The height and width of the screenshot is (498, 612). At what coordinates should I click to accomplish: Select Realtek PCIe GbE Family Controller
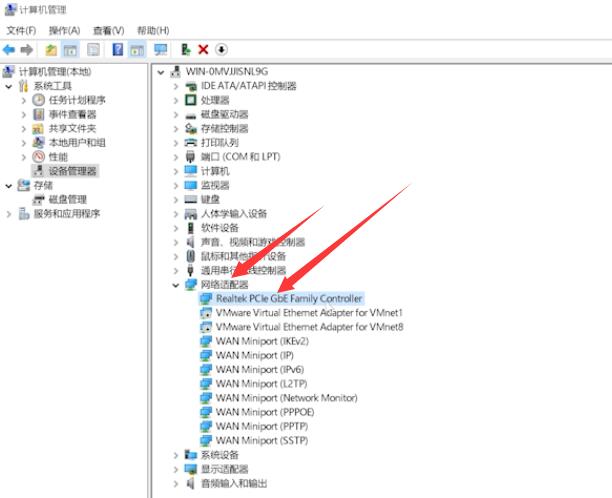click(x=289, y=299)
